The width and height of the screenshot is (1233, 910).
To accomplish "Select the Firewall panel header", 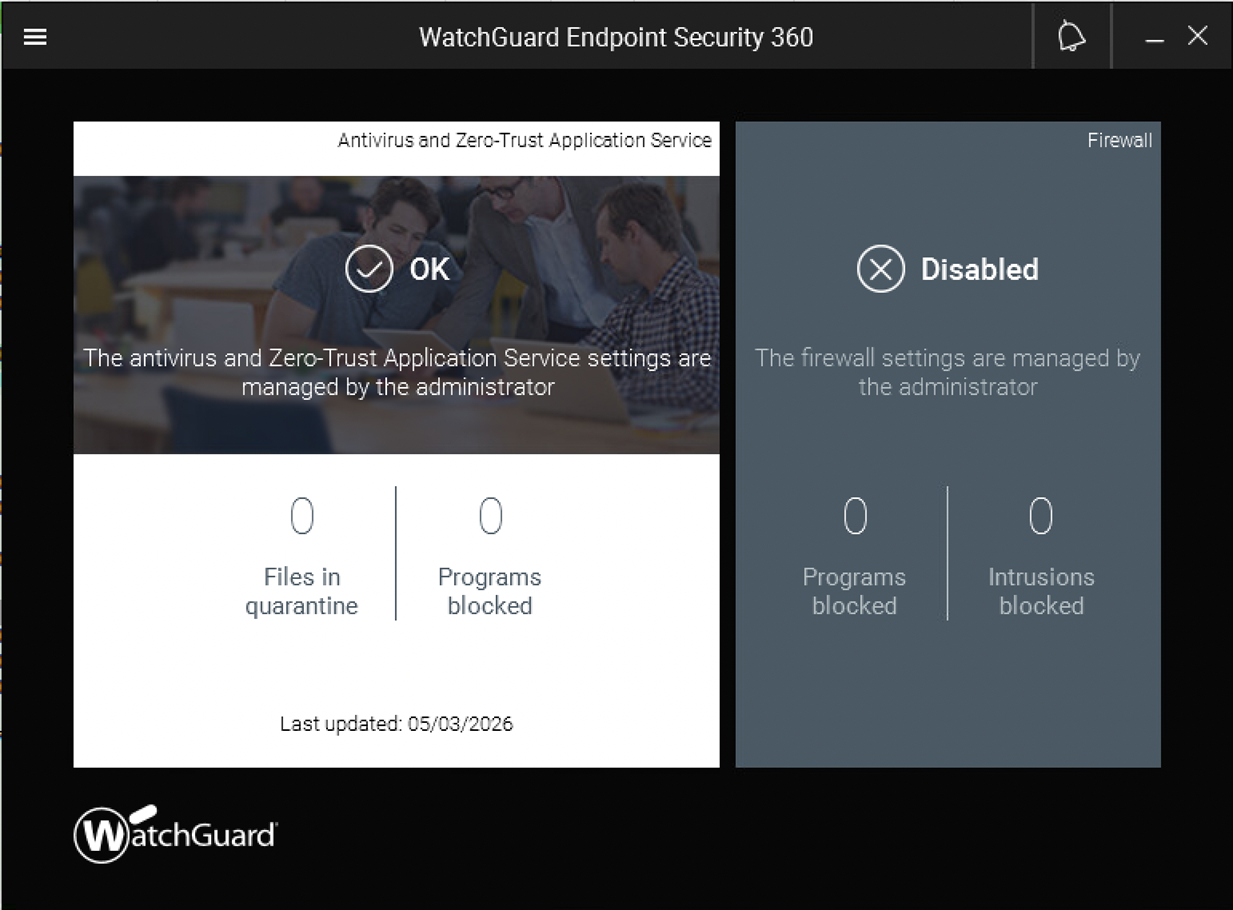I will (1119, 140).
